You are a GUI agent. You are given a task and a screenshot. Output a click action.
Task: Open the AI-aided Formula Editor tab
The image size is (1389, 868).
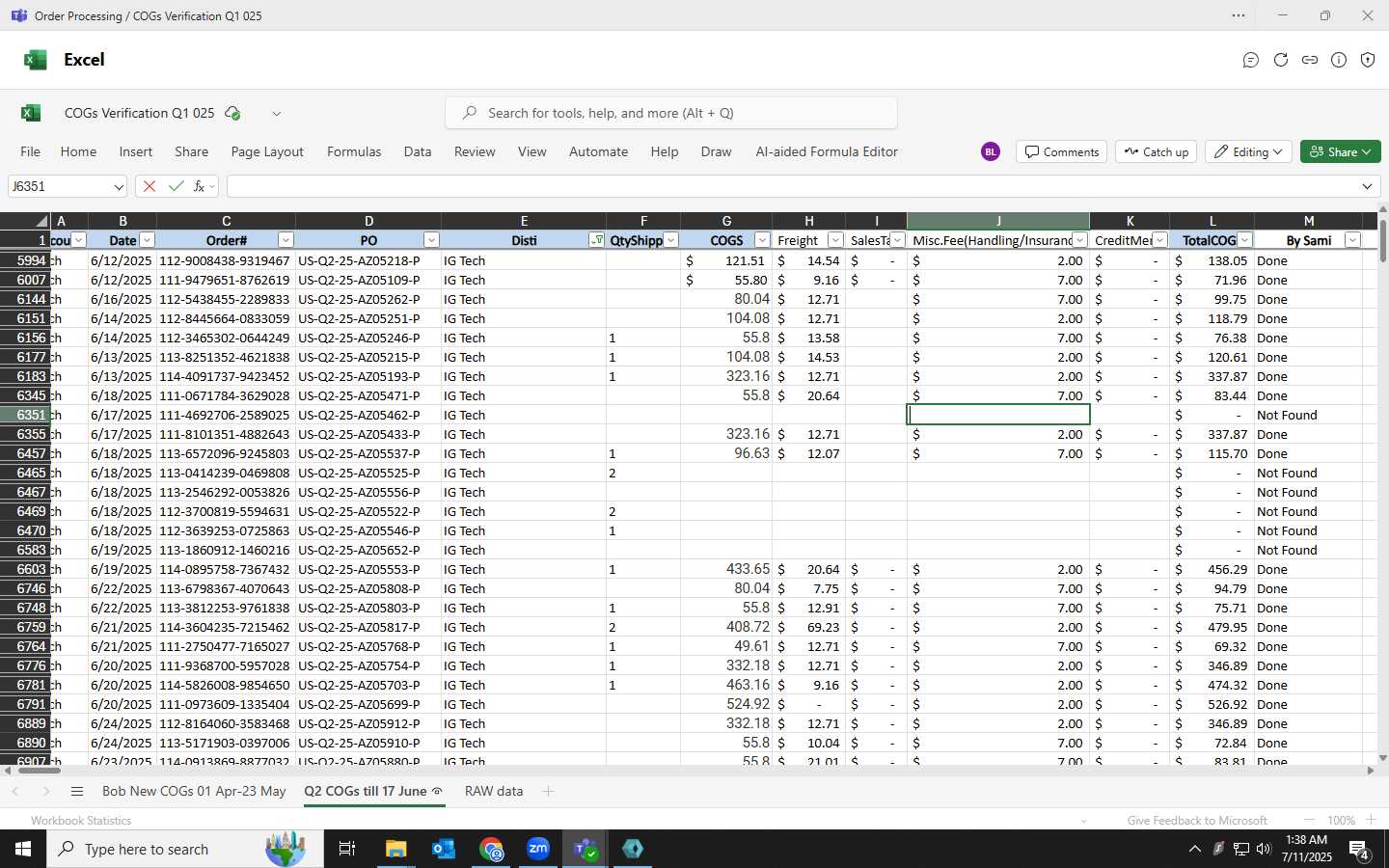click(x=827, y=151)
